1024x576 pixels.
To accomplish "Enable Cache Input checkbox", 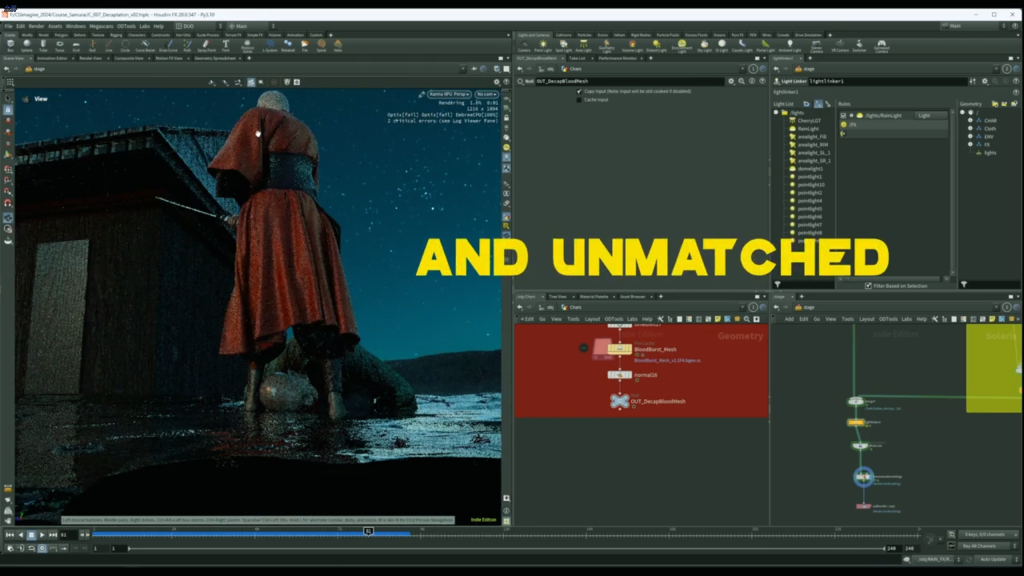I will (x=579, y=100).
